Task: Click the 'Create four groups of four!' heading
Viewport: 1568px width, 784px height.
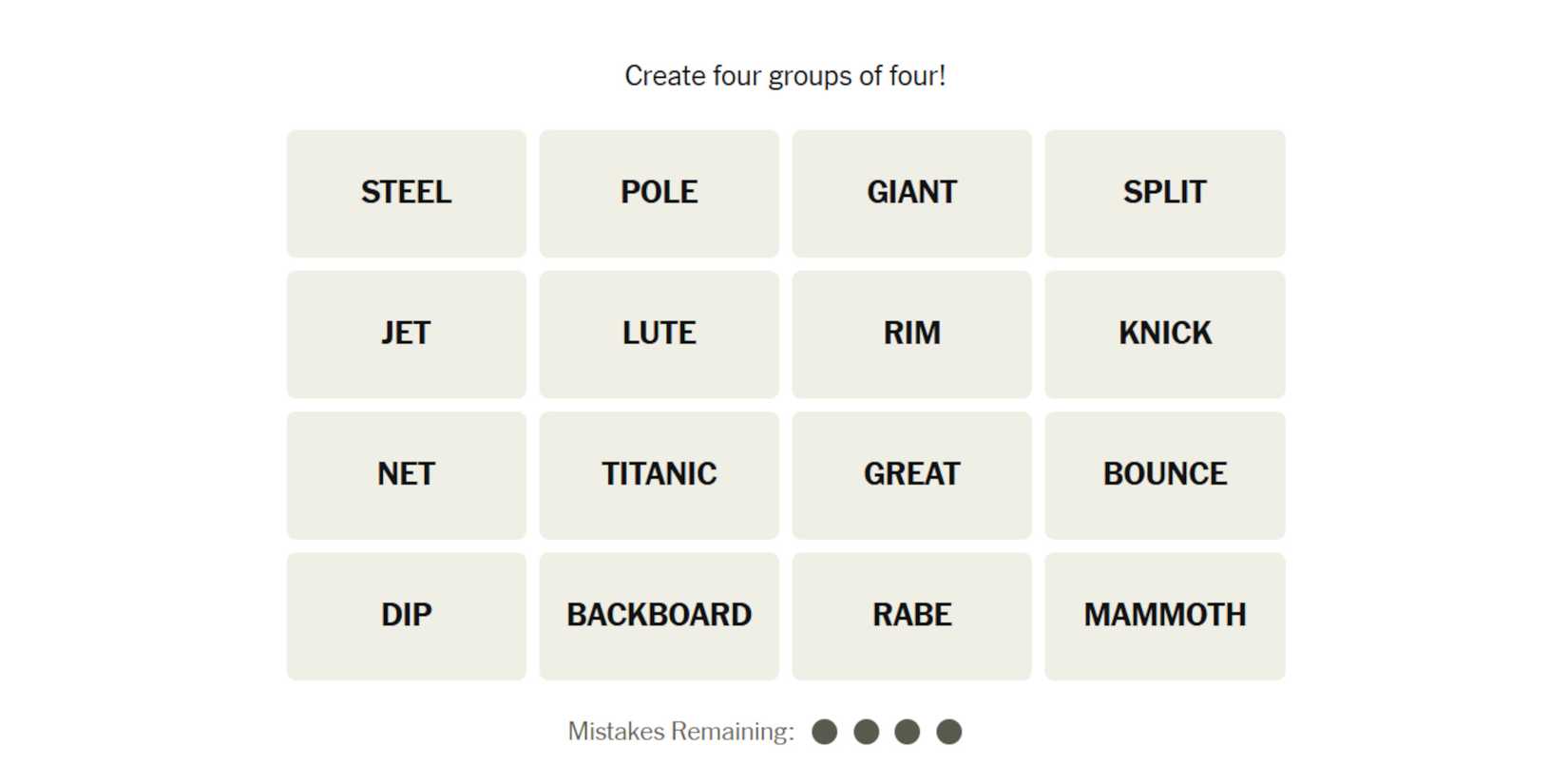Action: point(785,76)
